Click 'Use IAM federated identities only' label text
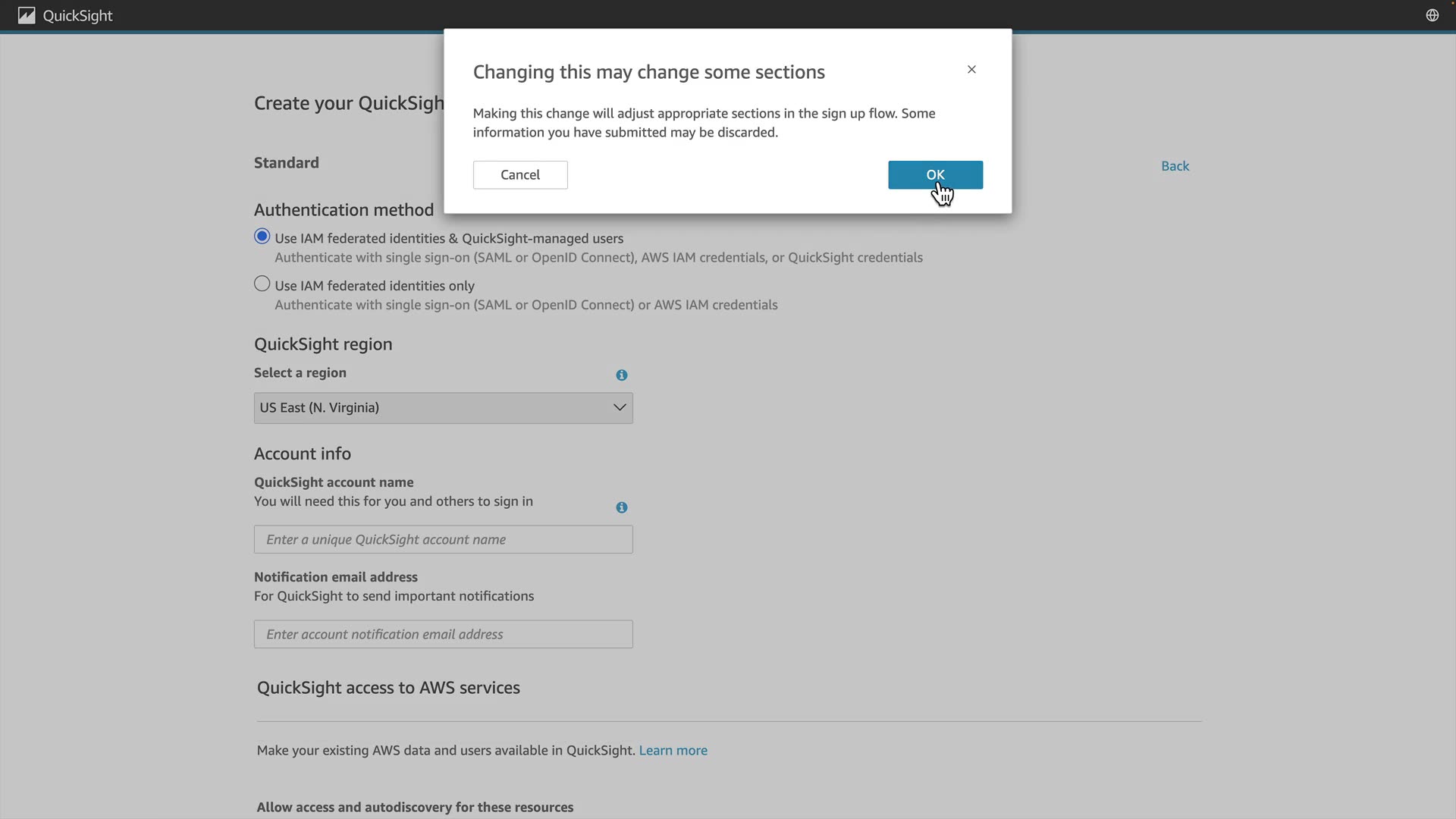This screenshot has width=1456, height=819. [375, 286]
